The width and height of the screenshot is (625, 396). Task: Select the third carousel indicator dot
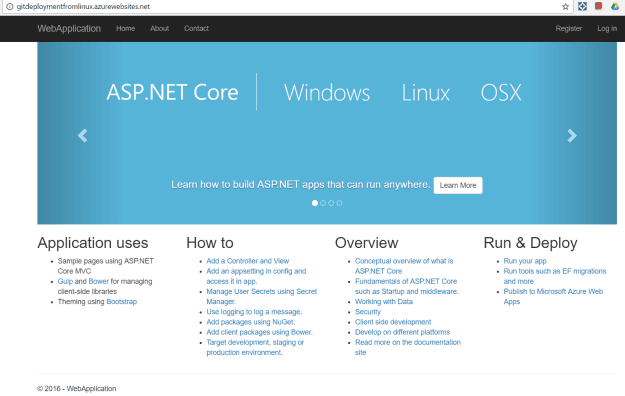coord(331,203)
